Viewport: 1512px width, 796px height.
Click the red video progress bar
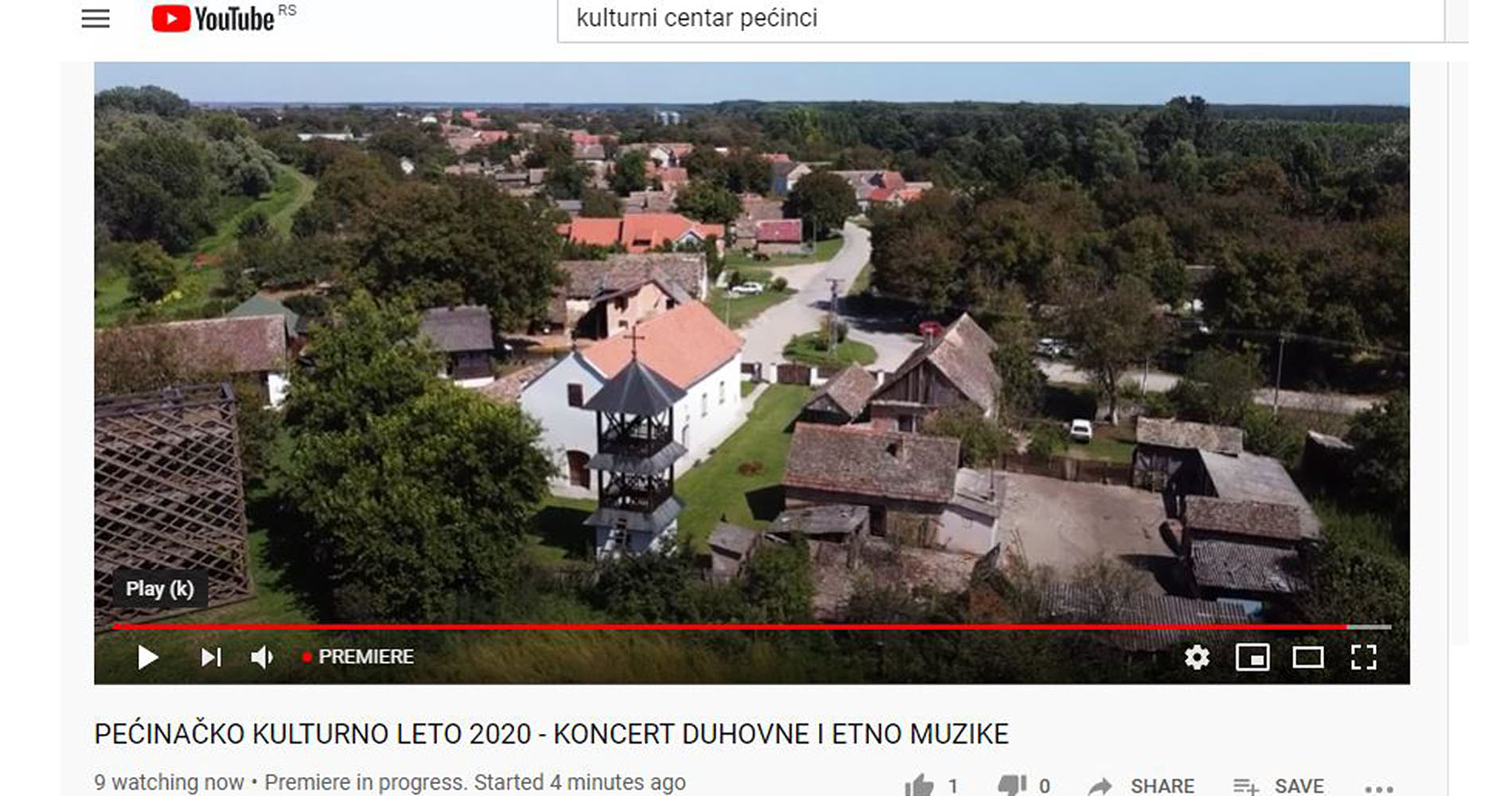coord(729,627)
